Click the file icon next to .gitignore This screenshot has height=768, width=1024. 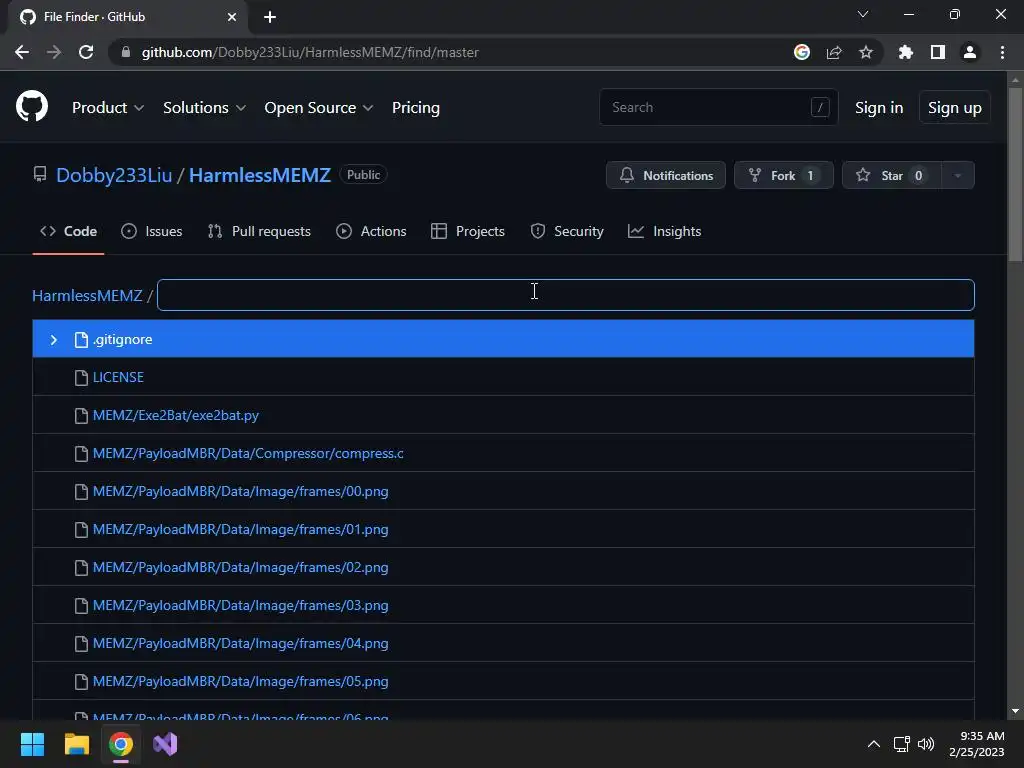click(x=81, y=340)
